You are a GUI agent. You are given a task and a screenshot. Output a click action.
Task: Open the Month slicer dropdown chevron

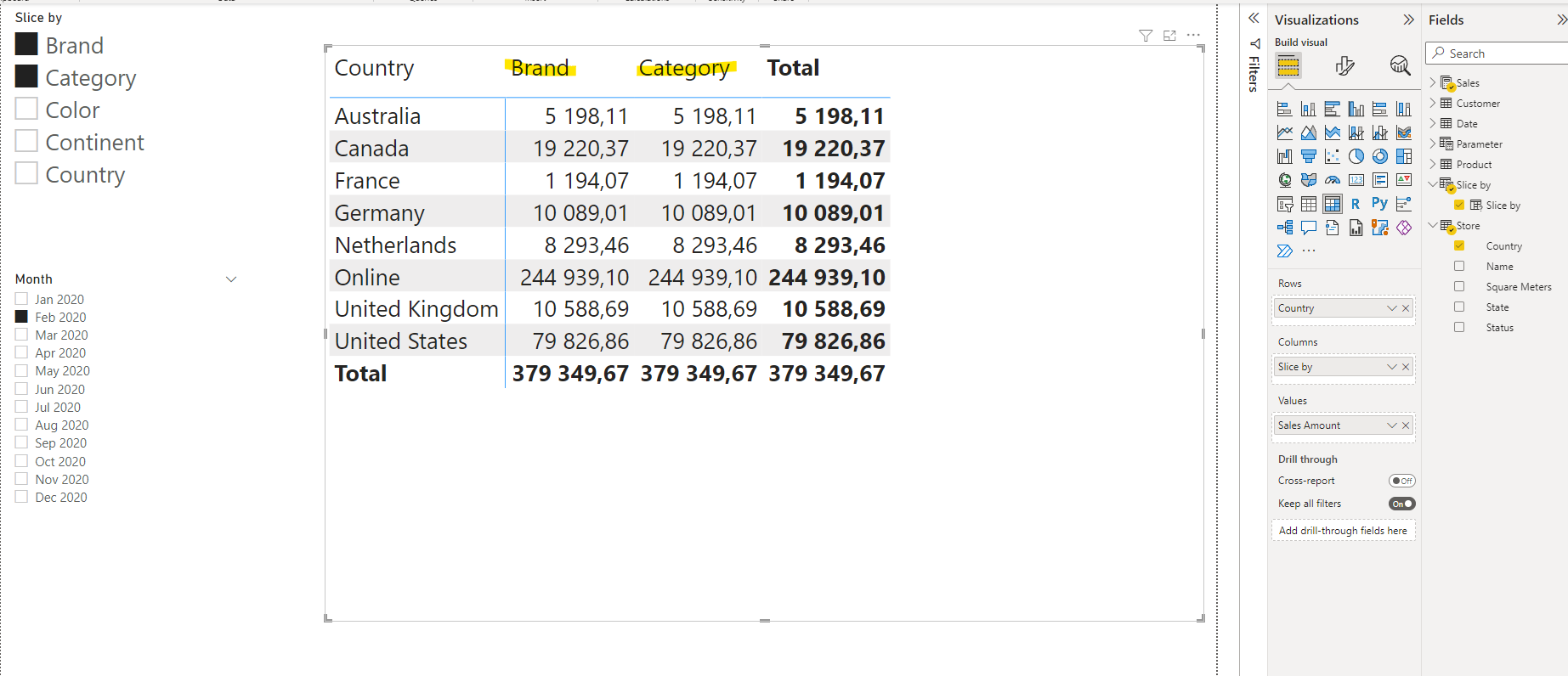[230, 279]
